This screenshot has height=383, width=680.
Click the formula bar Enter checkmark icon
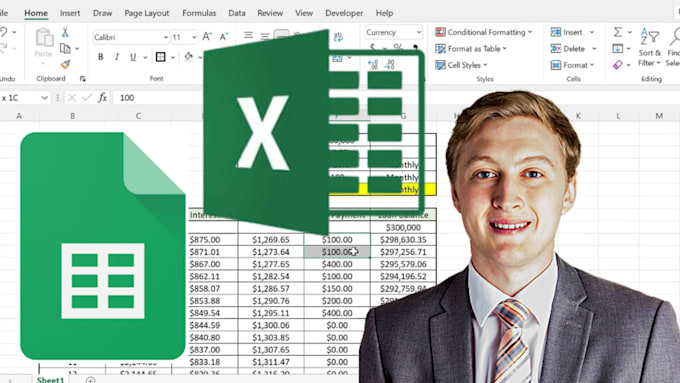pos(87,98)
